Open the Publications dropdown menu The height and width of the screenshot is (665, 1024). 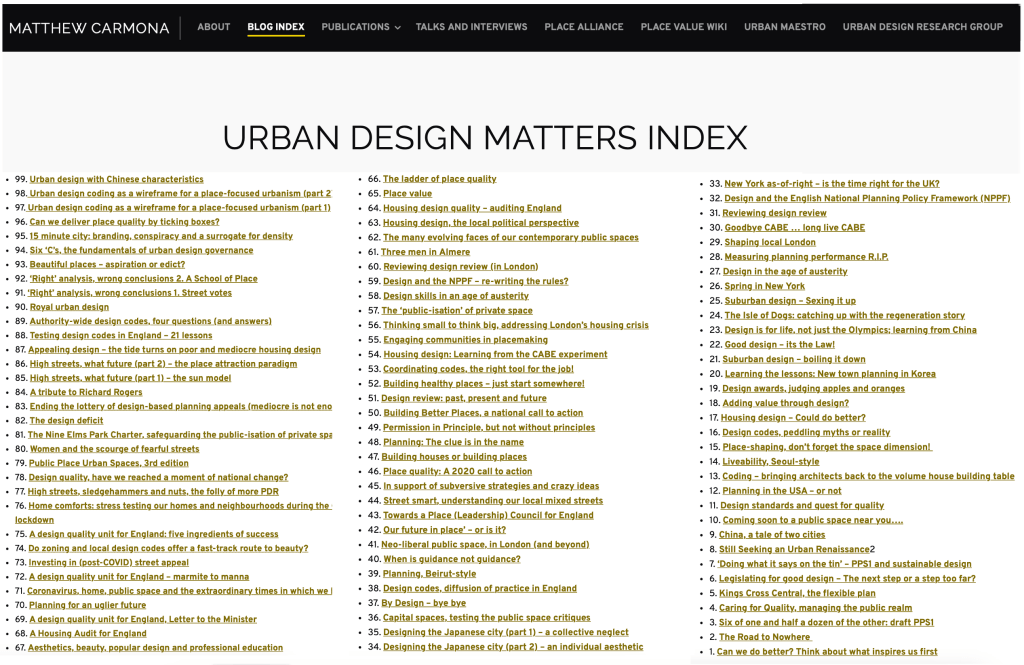[360, 27]
